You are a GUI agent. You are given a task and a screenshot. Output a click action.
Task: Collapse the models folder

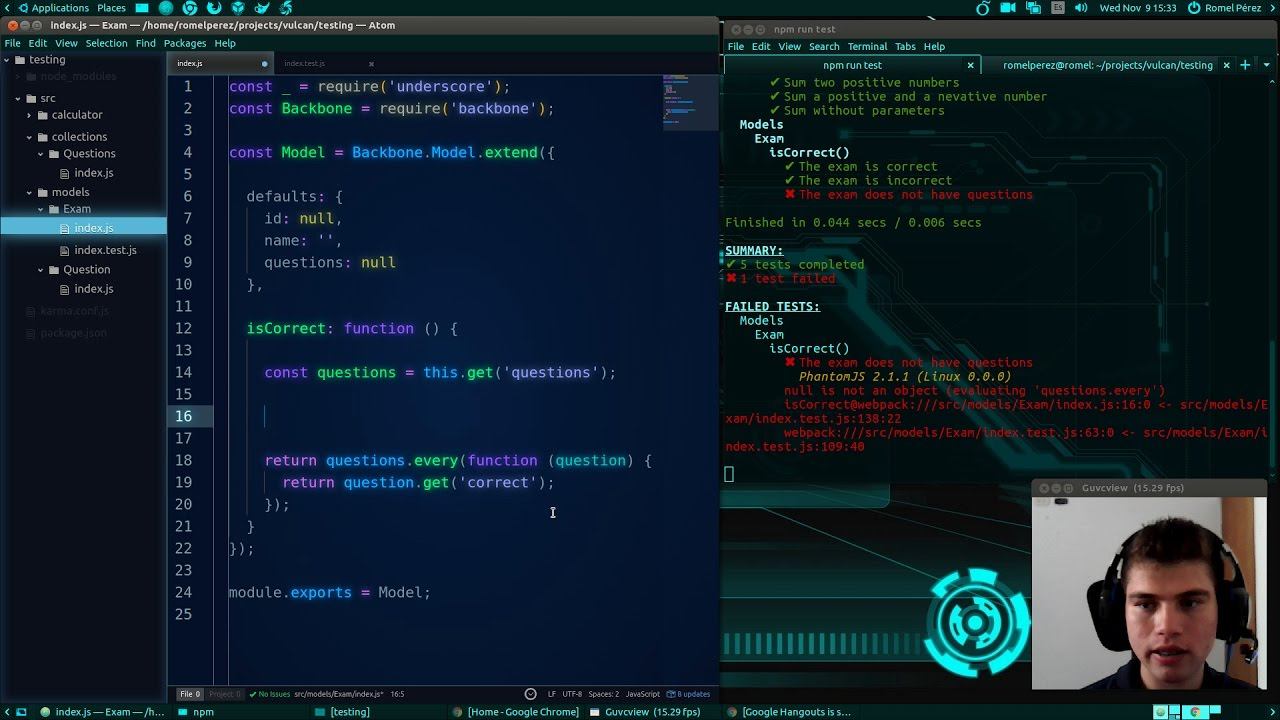pyautogui.click(x=29, y=192)
